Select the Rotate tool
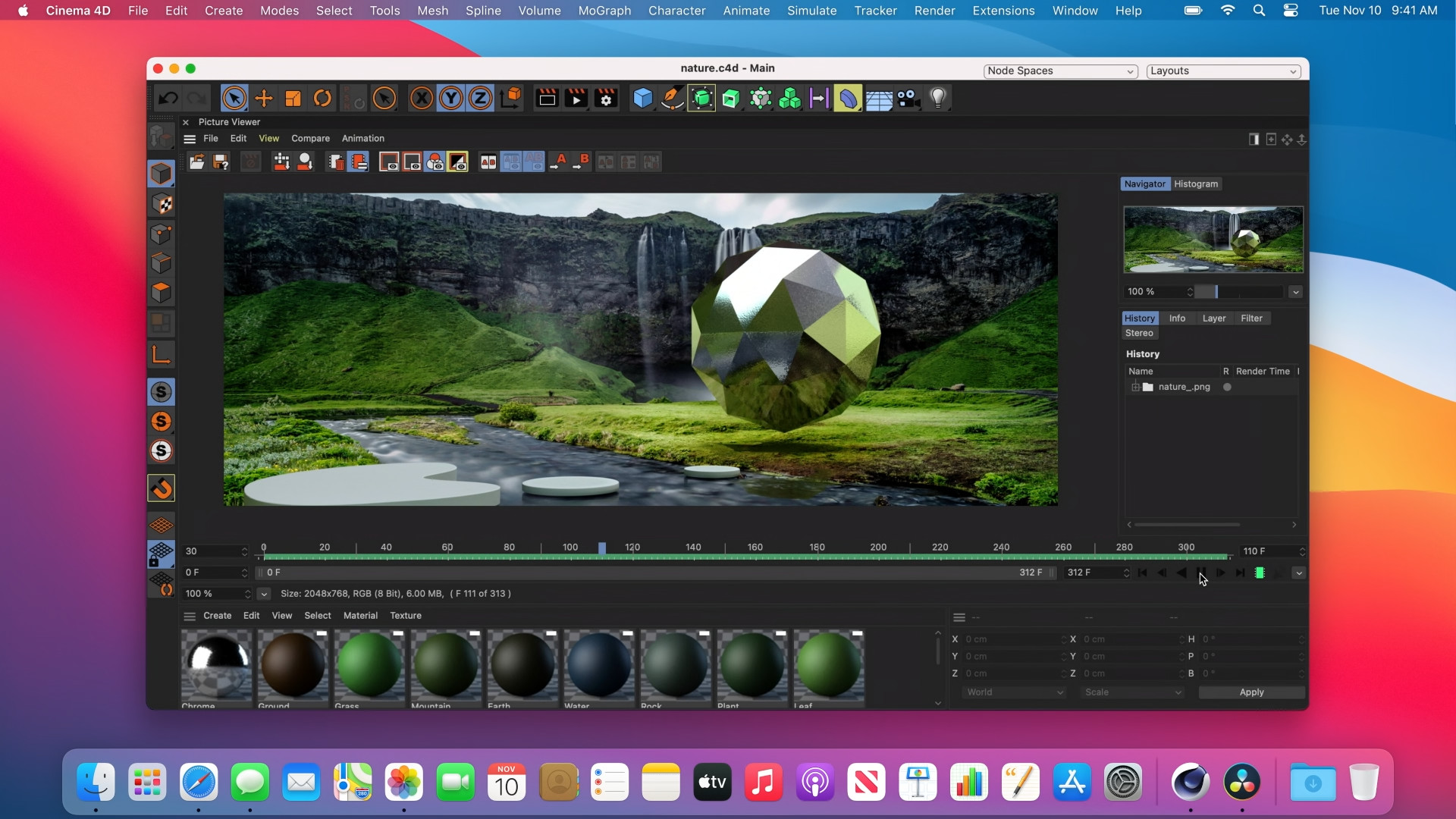The width and height of the screenshot is (1456, 819). [322, 98]
